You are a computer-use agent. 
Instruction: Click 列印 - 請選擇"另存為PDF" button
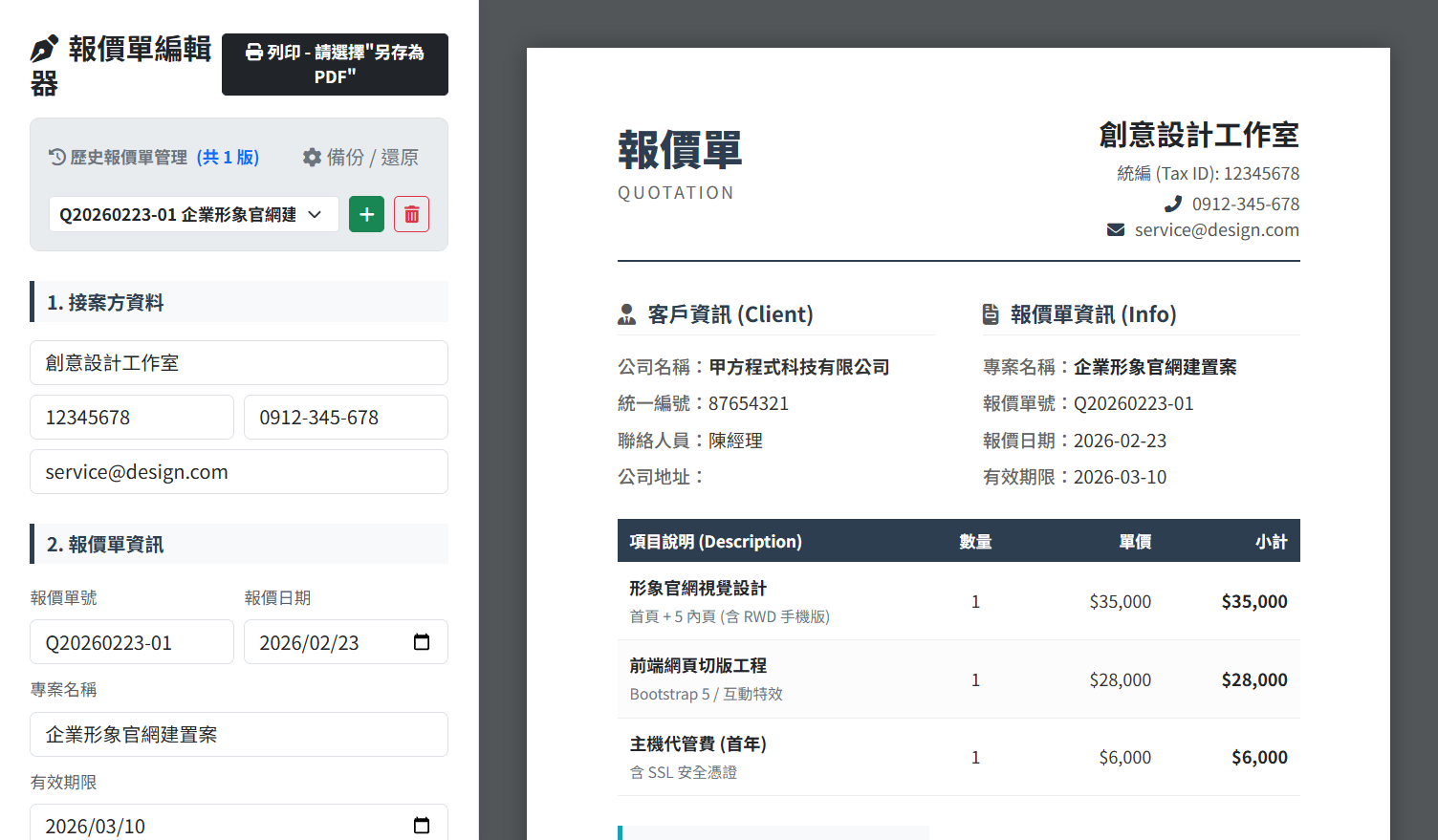[x=335, y=64]
